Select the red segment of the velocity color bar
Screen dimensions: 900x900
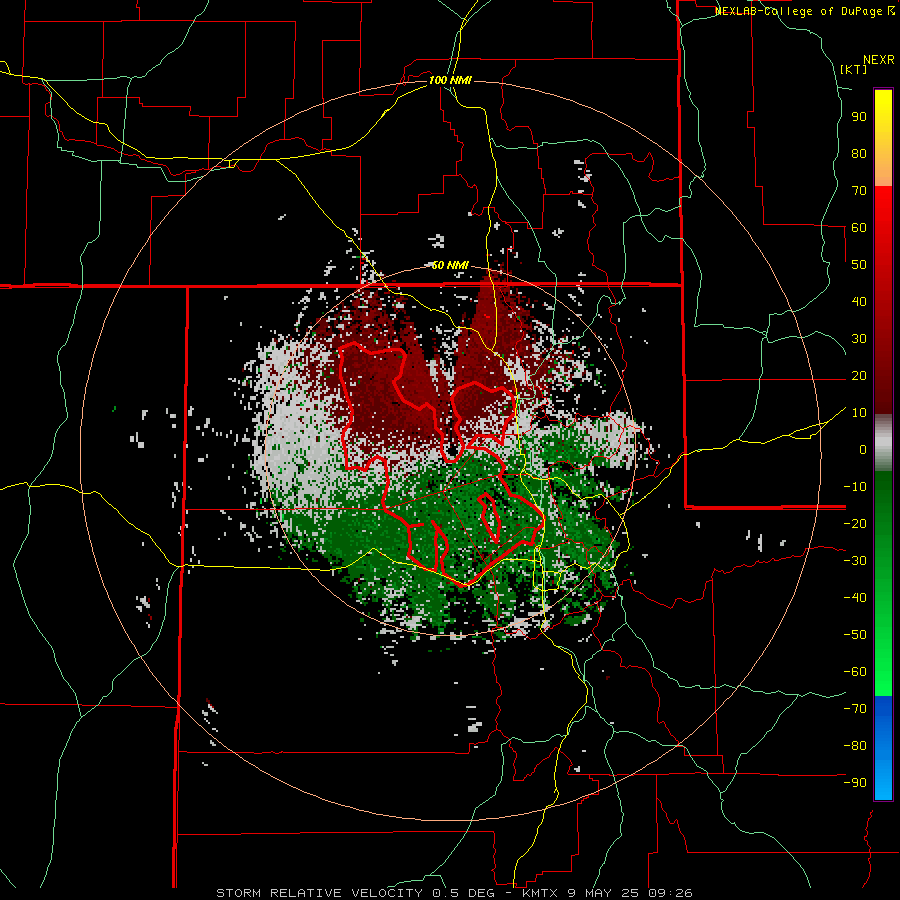883,300
